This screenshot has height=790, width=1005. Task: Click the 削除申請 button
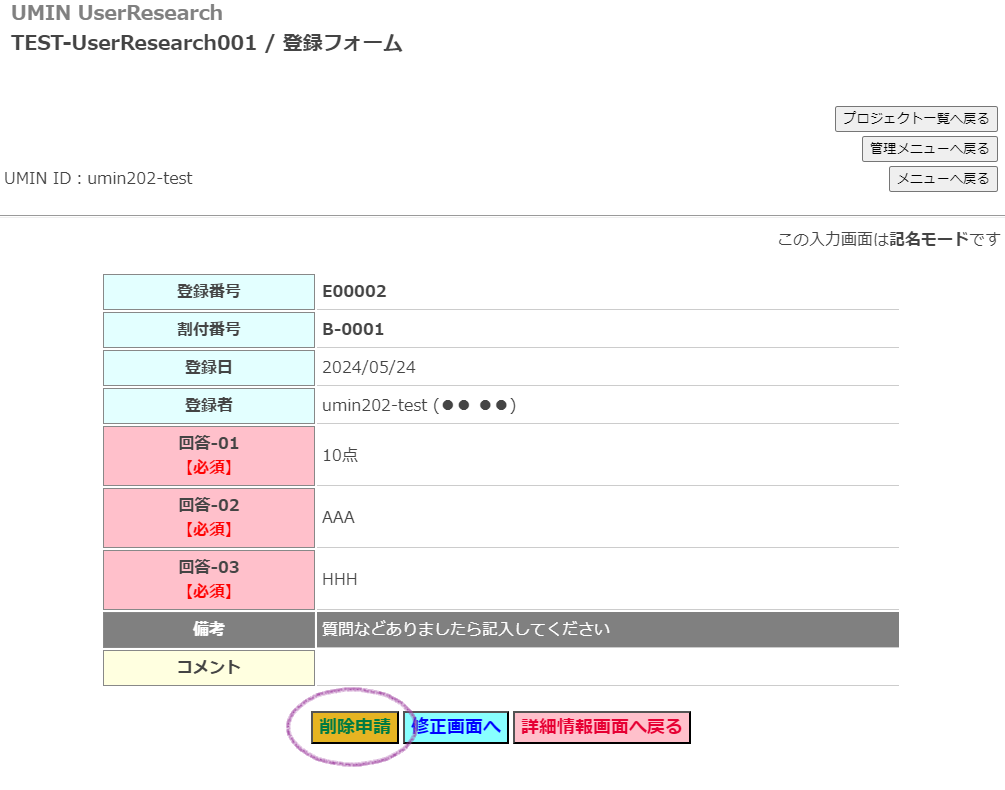tap(355, 727)
